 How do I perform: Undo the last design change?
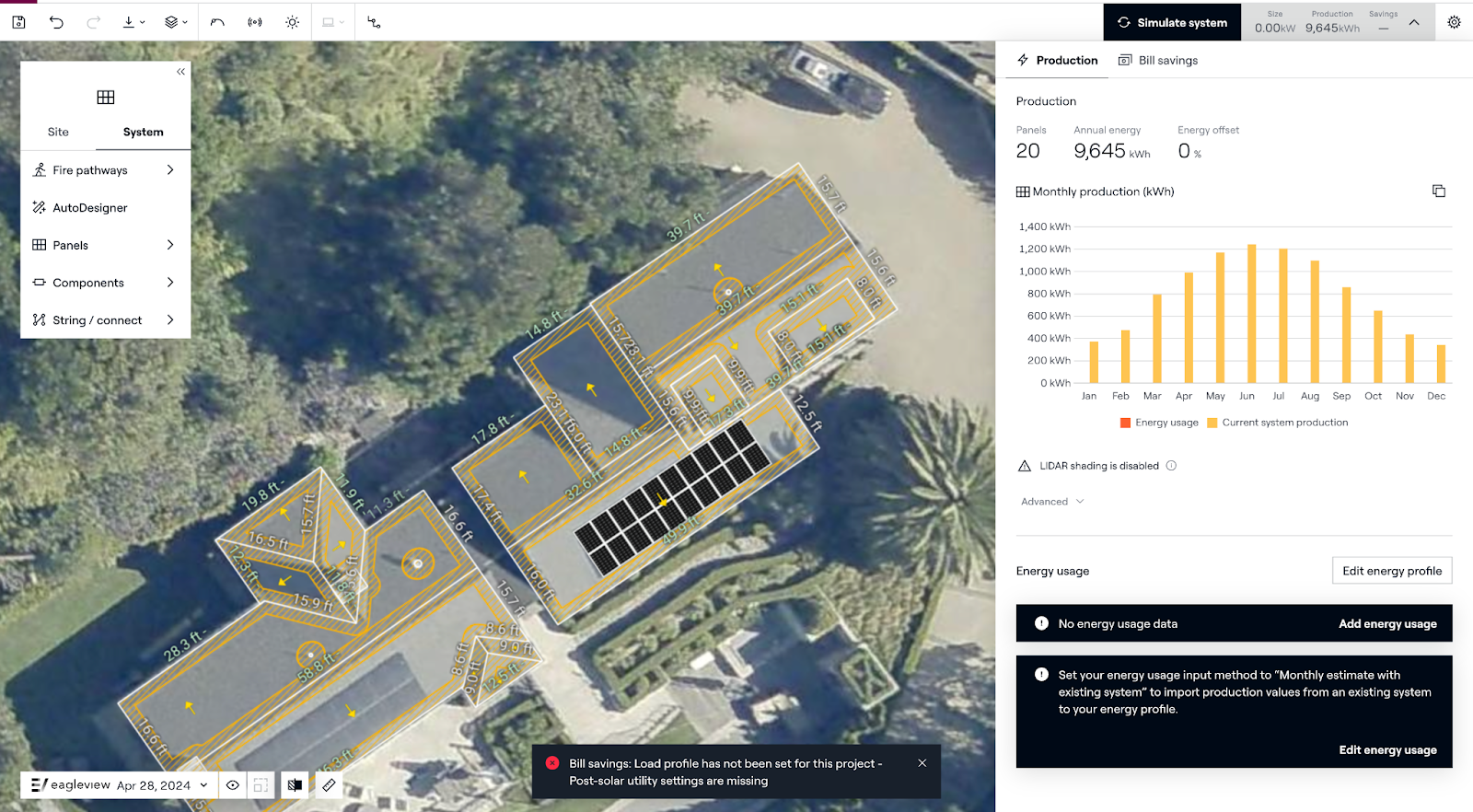click(x=56, y=22)
